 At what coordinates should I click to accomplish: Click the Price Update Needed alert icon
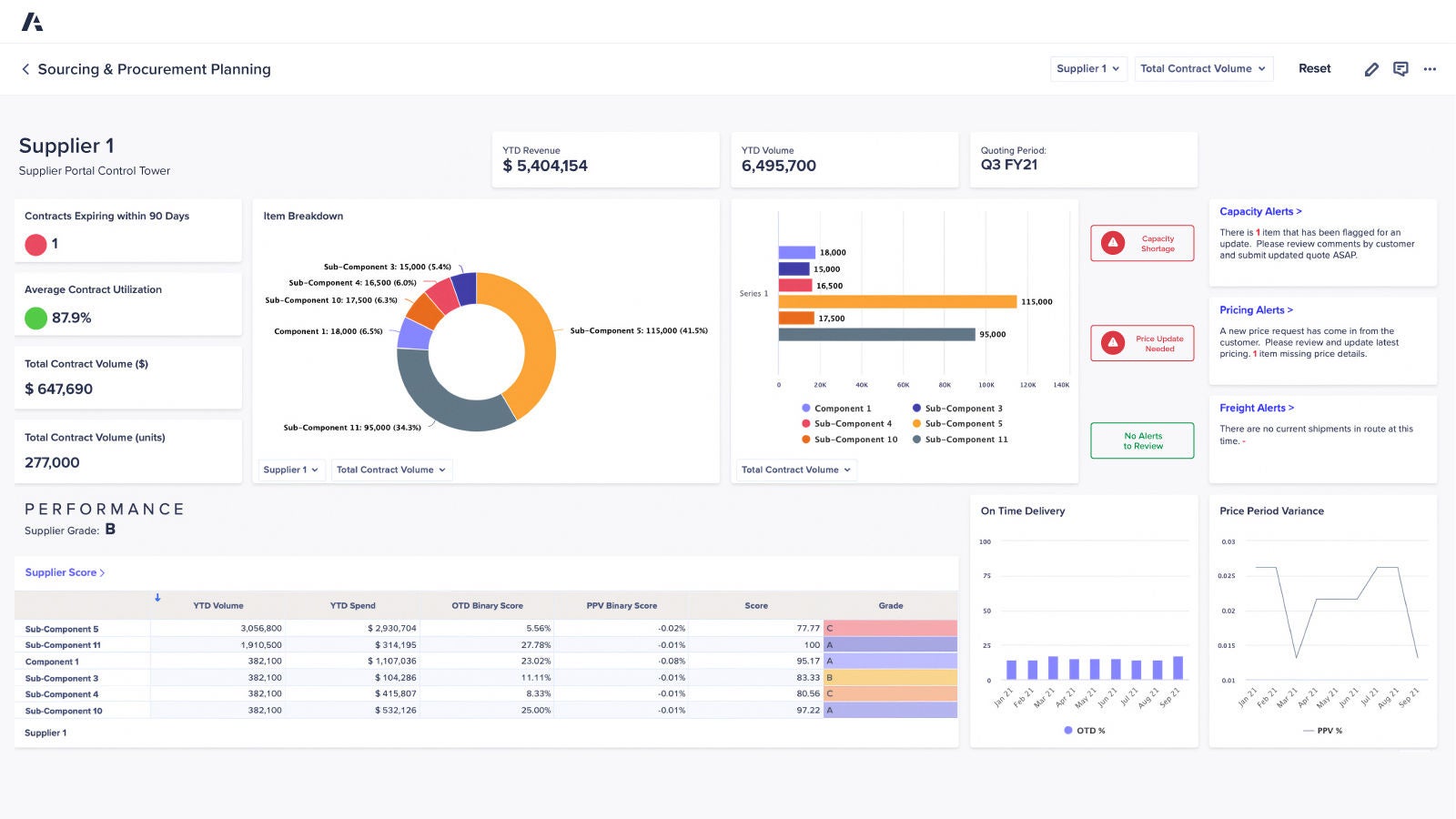click(1111, 342)
